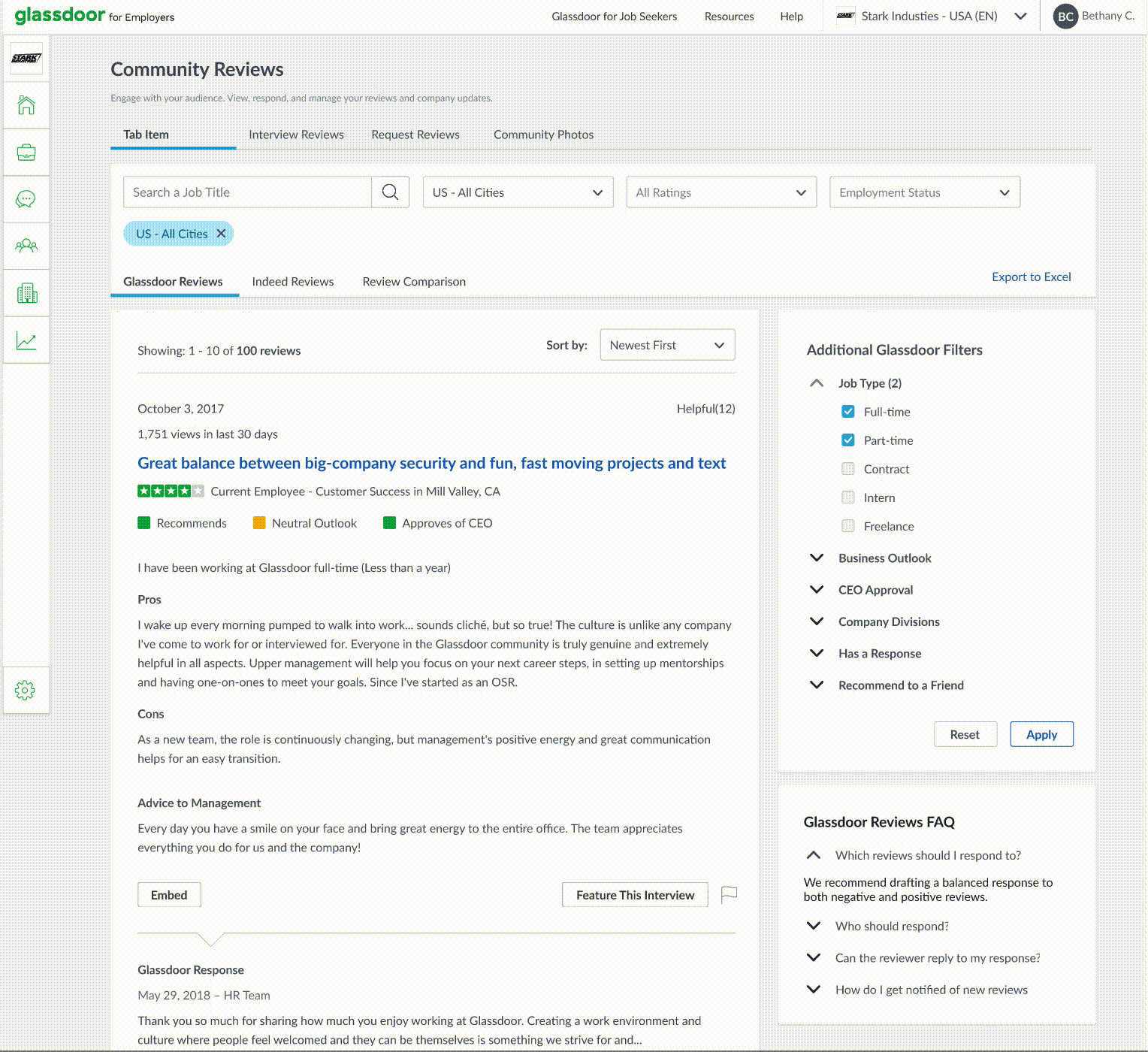The height and width of the screenshot is (1052, 1148).
Task: Switch to the Review Comparison sub-tab
Action: click(x=414, y=282)
